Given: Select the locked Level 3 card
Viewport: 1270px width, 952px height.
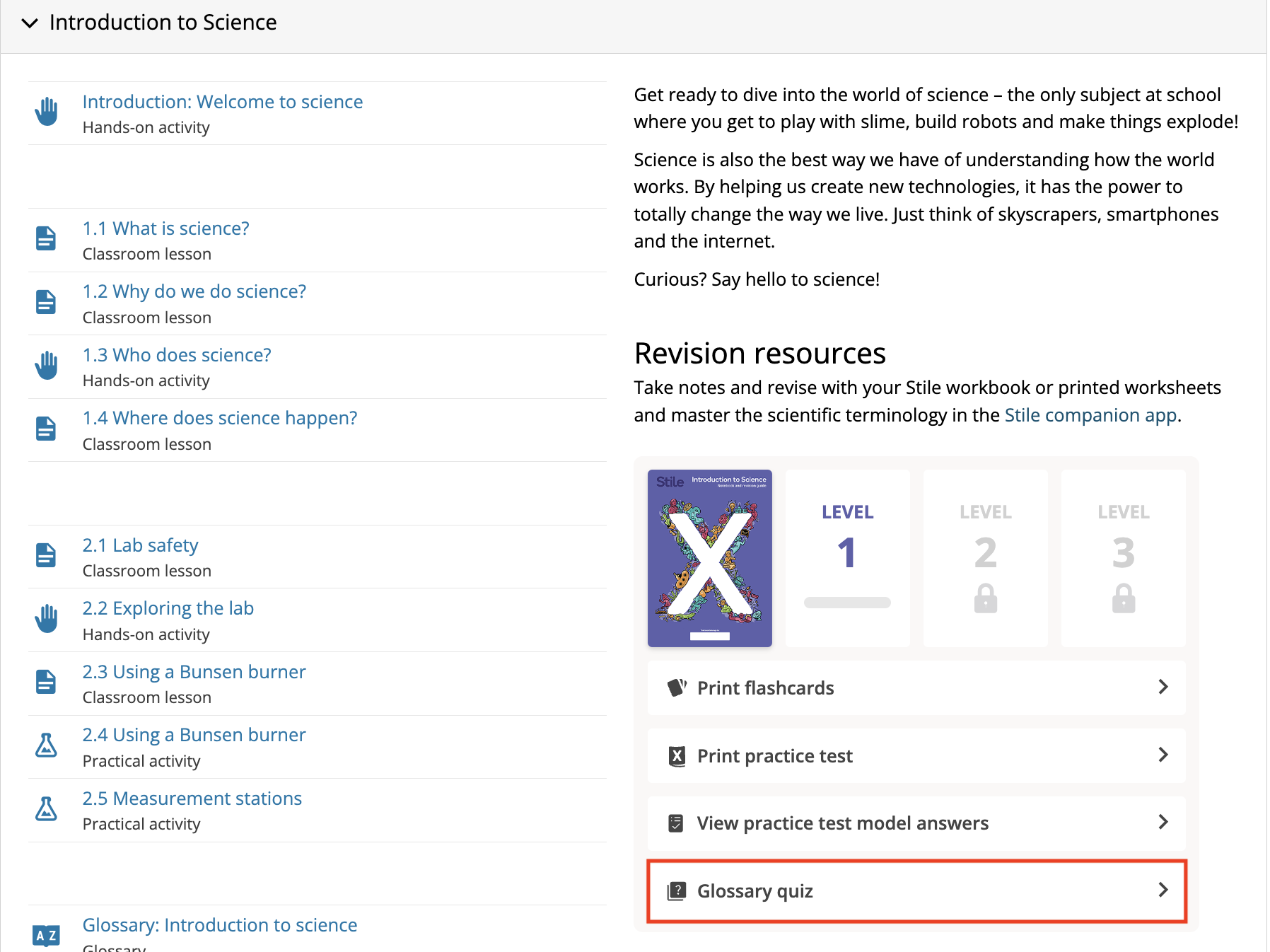Looking at the screenshot, I should [1123, 557].
